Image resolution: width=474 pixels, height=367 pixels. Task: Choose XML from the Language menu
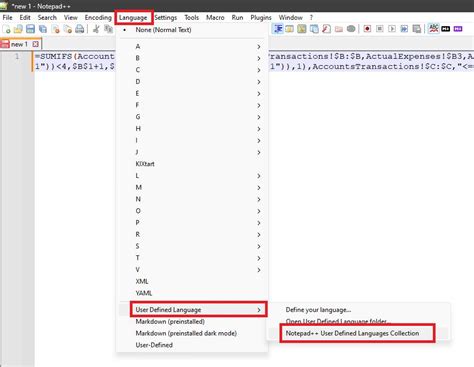click(x=192, y=281)
